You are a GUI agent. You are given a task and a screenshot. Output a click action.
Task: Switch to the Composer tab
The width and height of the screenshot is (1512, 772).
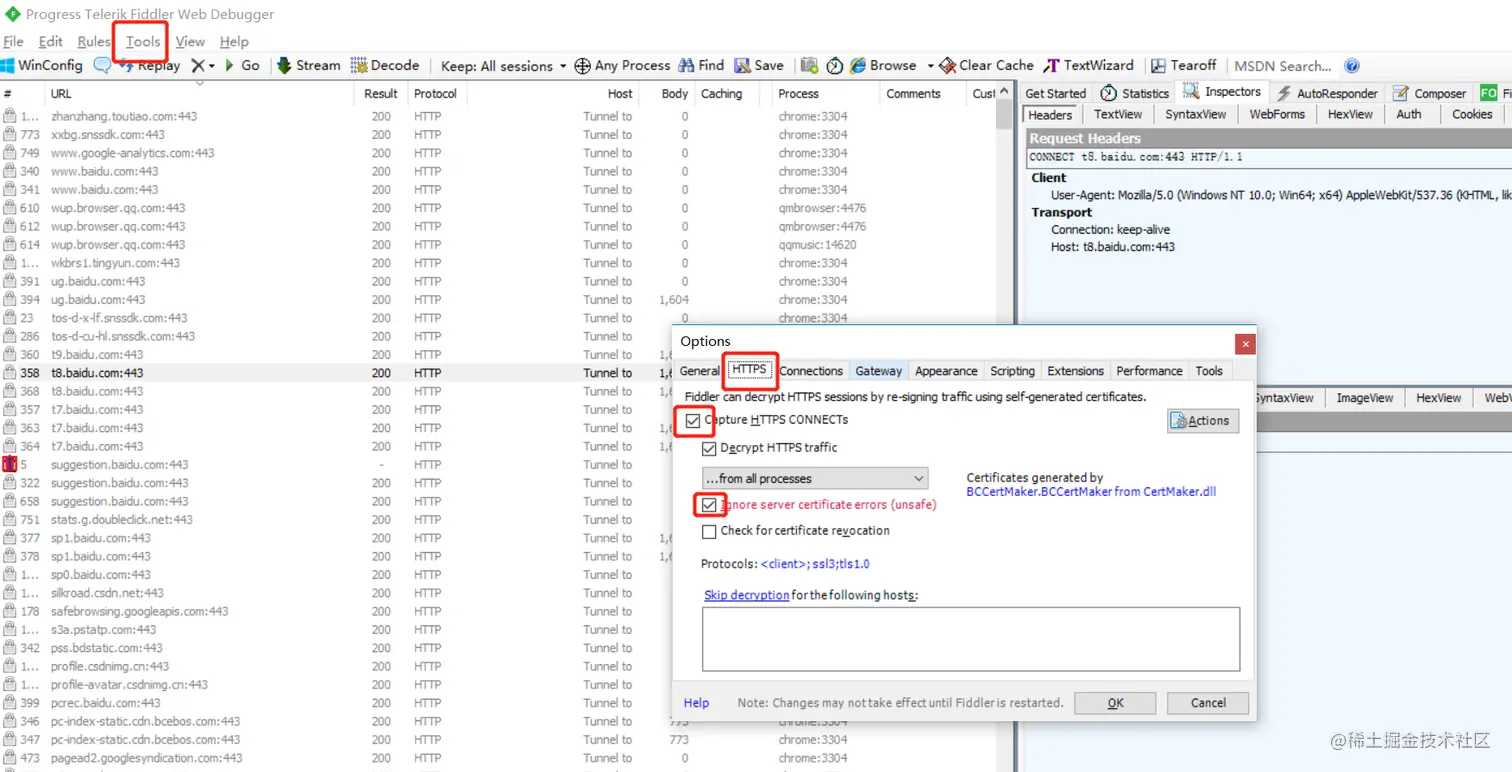tap(1430, 93)
